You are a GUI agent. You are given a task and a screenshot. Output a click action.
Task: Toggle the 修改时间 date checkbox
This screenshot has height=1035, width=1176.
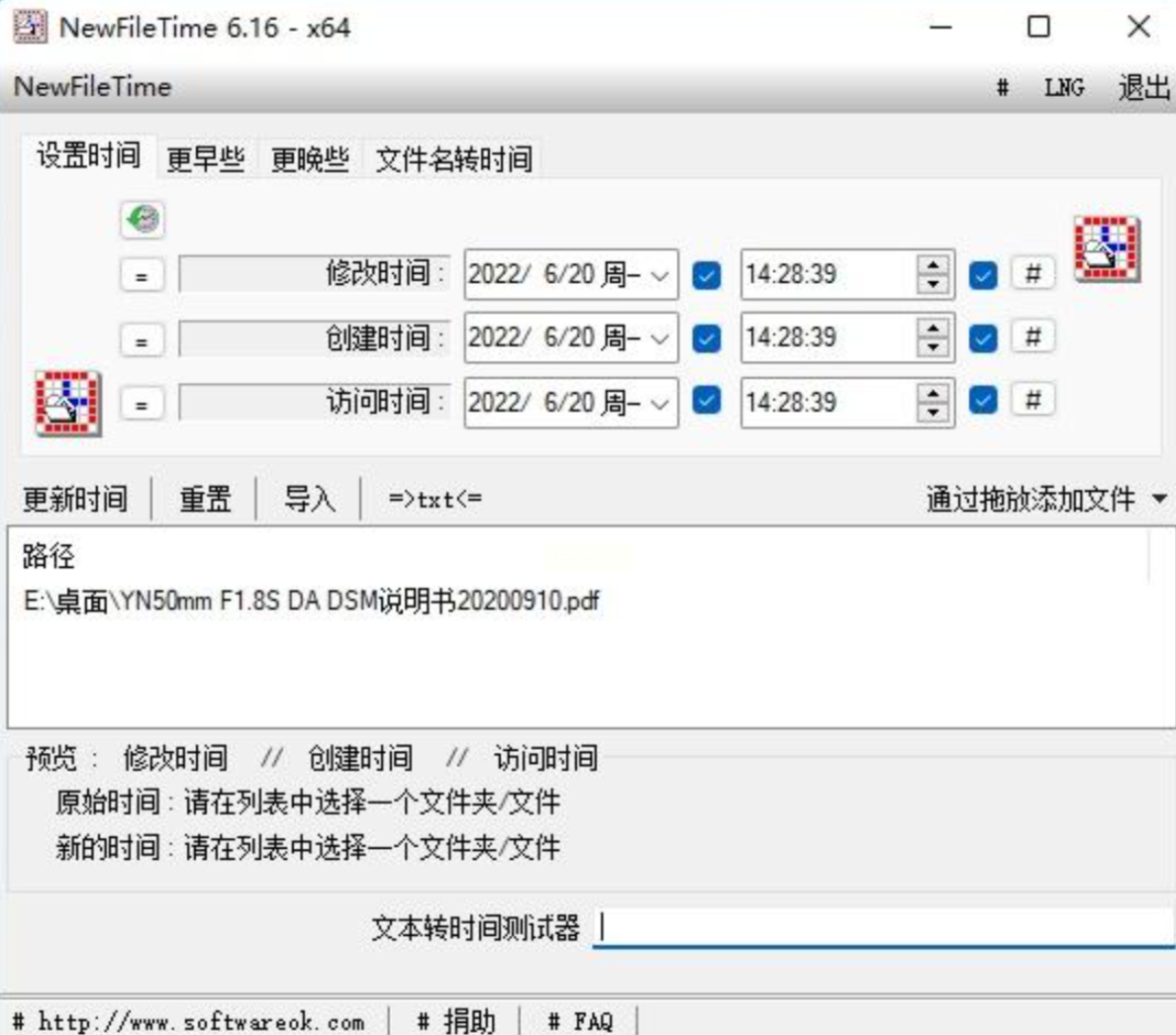707,275
